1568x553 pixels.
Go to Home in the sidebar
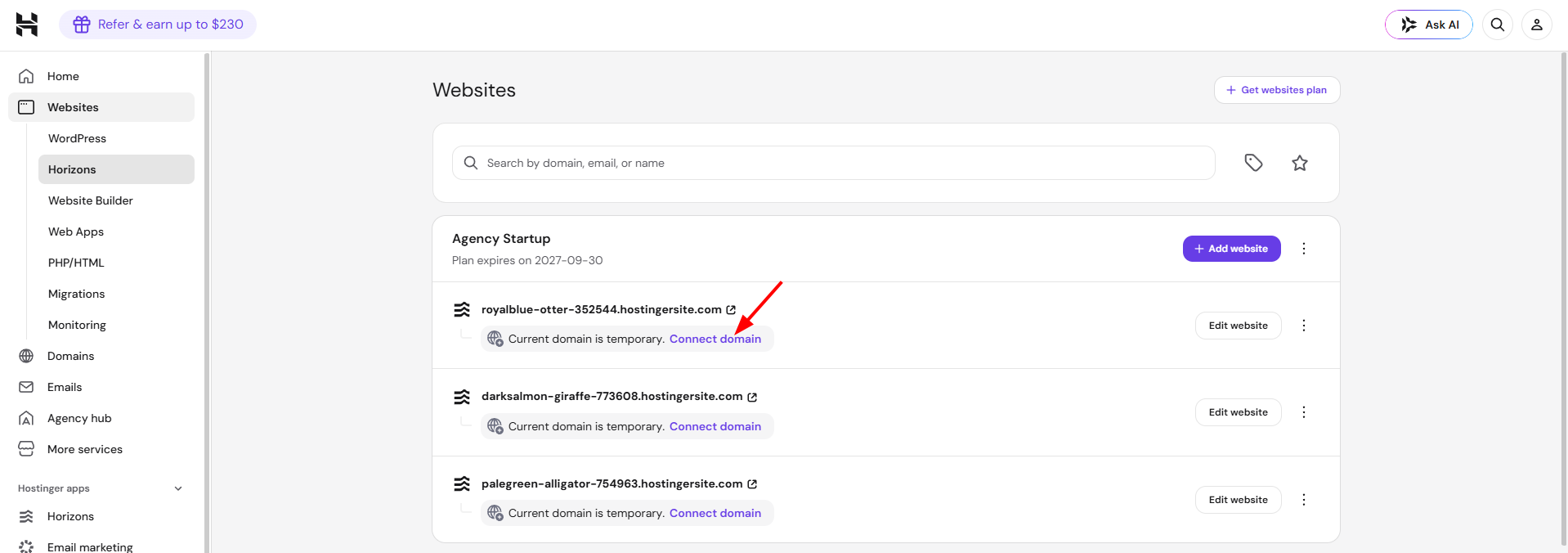click(101, 76)
